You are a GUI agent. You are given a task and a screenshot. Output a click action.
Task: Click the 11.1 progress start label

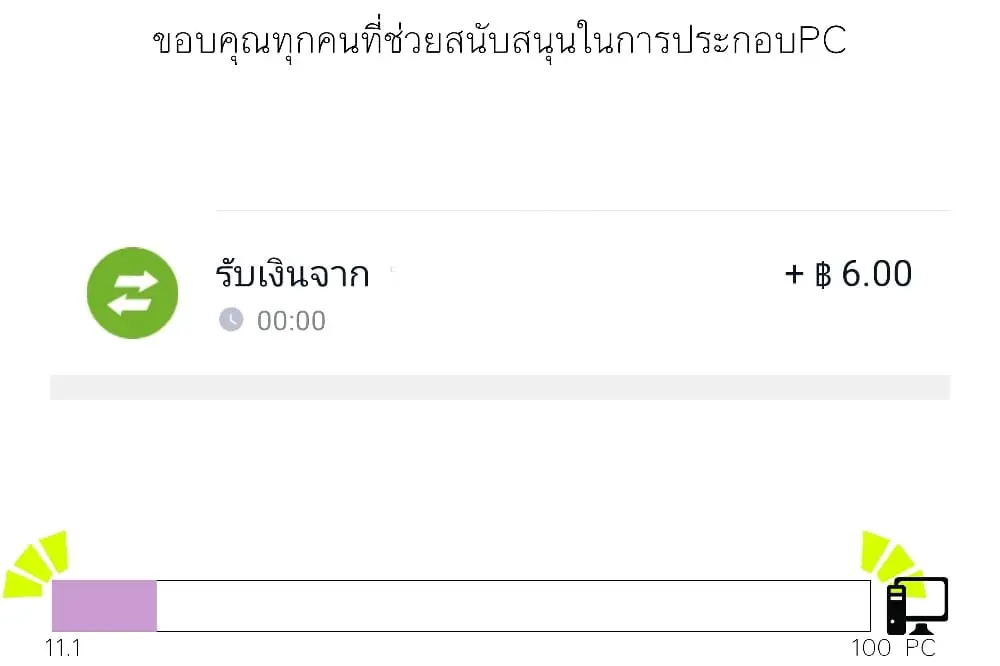click(63, 648)
